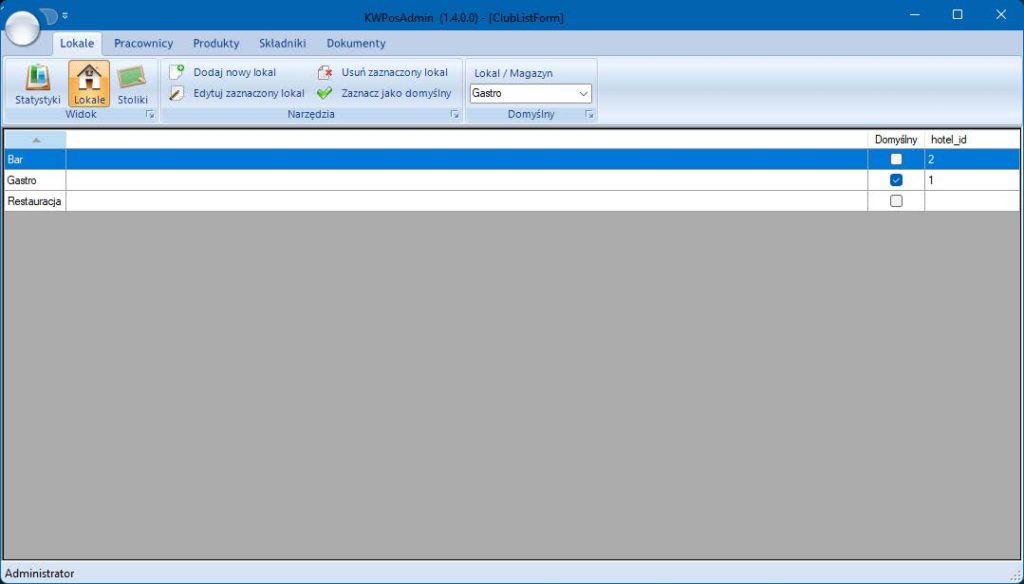The width and height of the screenshot is (1024, 584).
Task: Open the Produkty ribbon tab
Action: 216,43
